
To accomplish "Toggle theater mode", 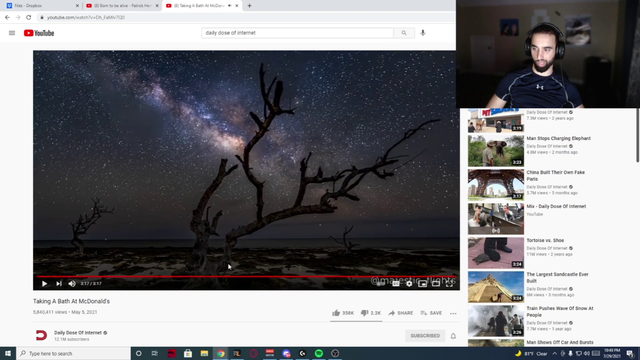I will pyautogui.click(x=436, y=284).
